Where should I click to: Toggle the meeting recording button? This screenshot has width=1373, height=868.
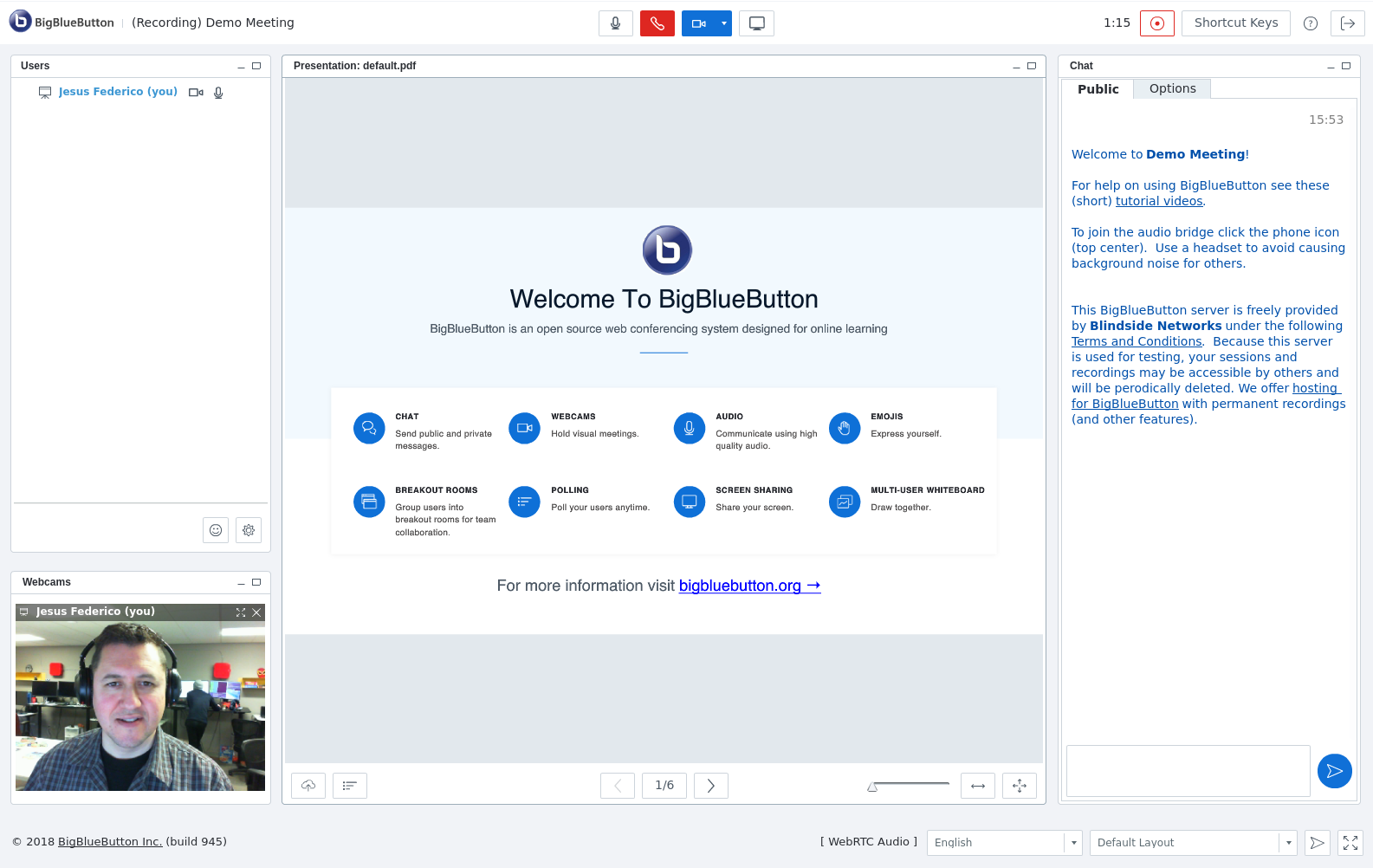(x=1156, y=23)
